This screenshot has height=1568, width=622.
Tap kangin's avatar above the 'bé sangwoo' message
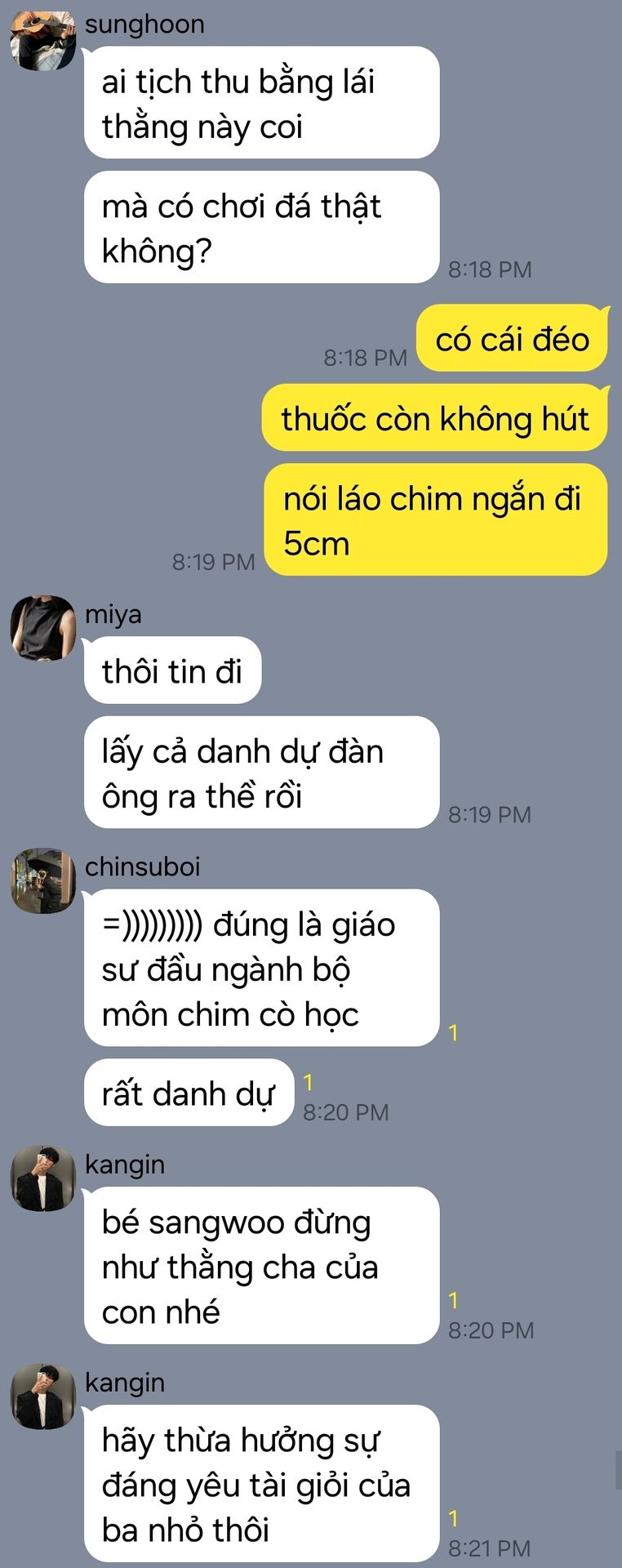click(42, 1178)
